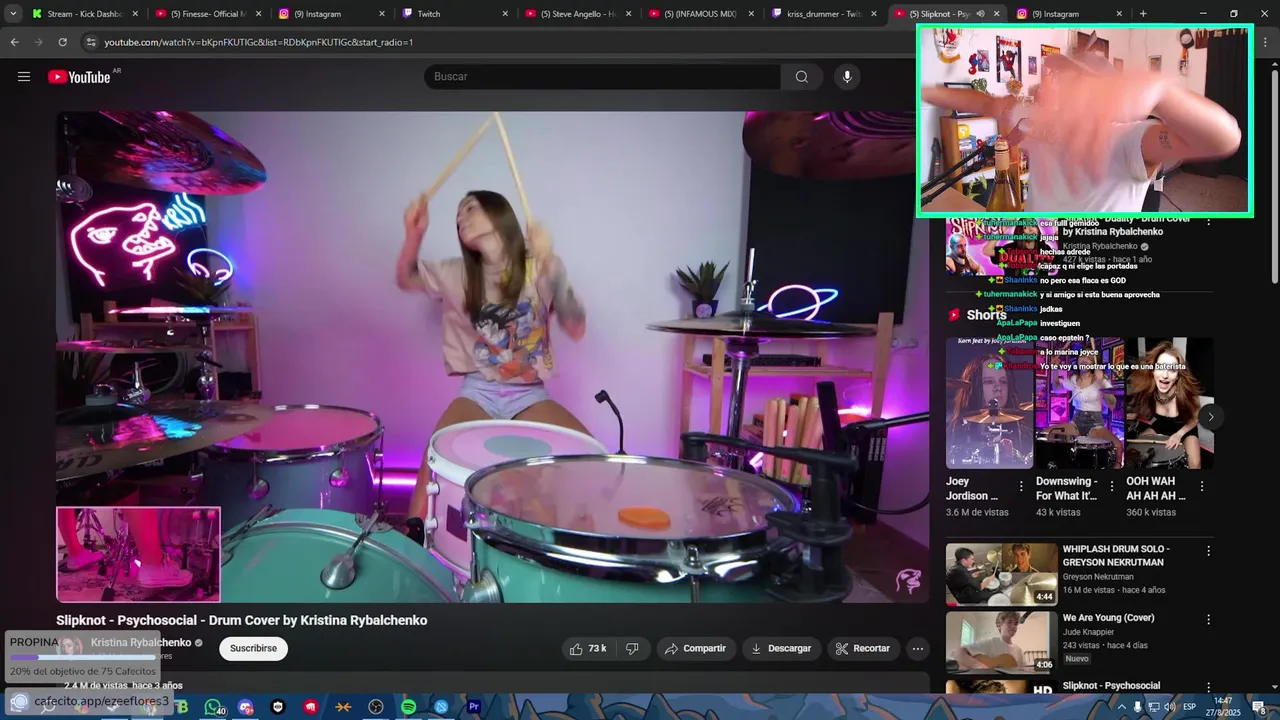
Task: Open the system volume icon
Action: pos(1170,707)
